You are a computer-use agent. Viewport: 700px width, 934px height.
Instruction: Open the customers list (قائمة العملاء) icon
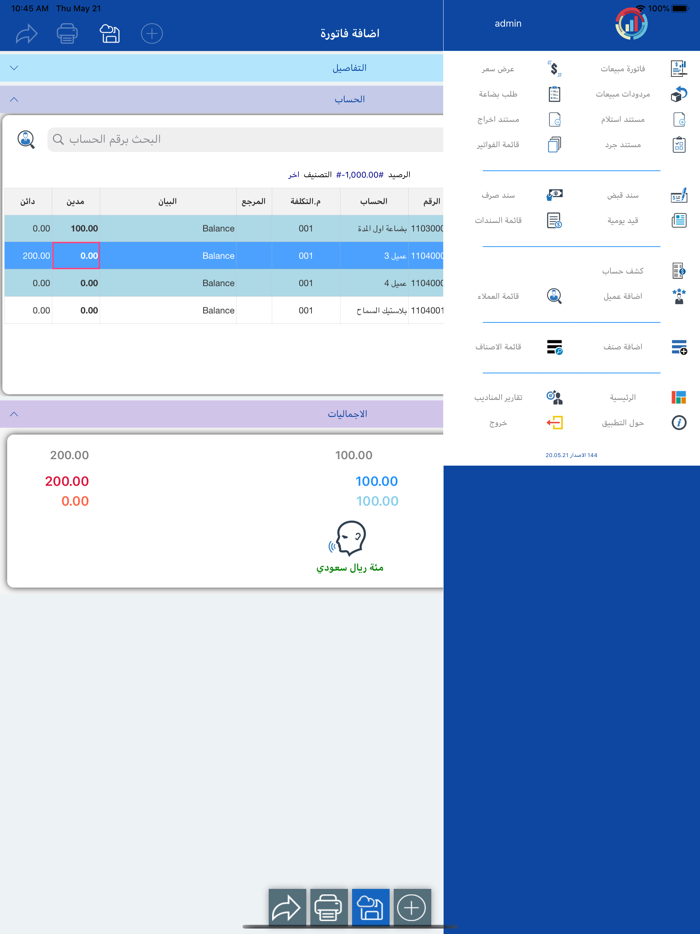(x=555, y=296)
